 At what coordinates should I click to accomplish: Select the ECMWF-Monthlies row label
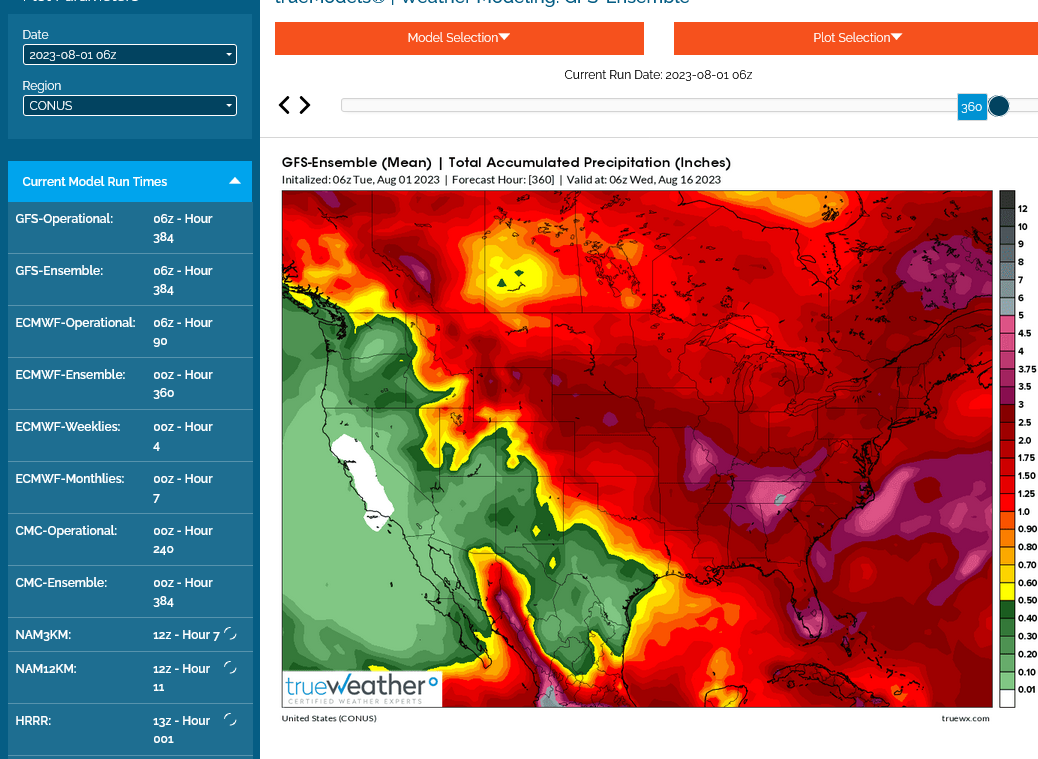click(70, 478)
